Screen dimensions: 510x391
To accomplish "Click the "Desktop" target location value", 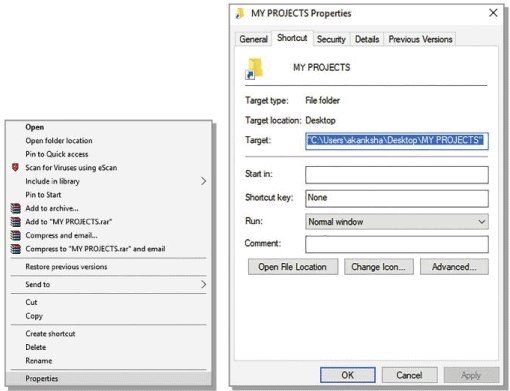I will coord(320,120).
